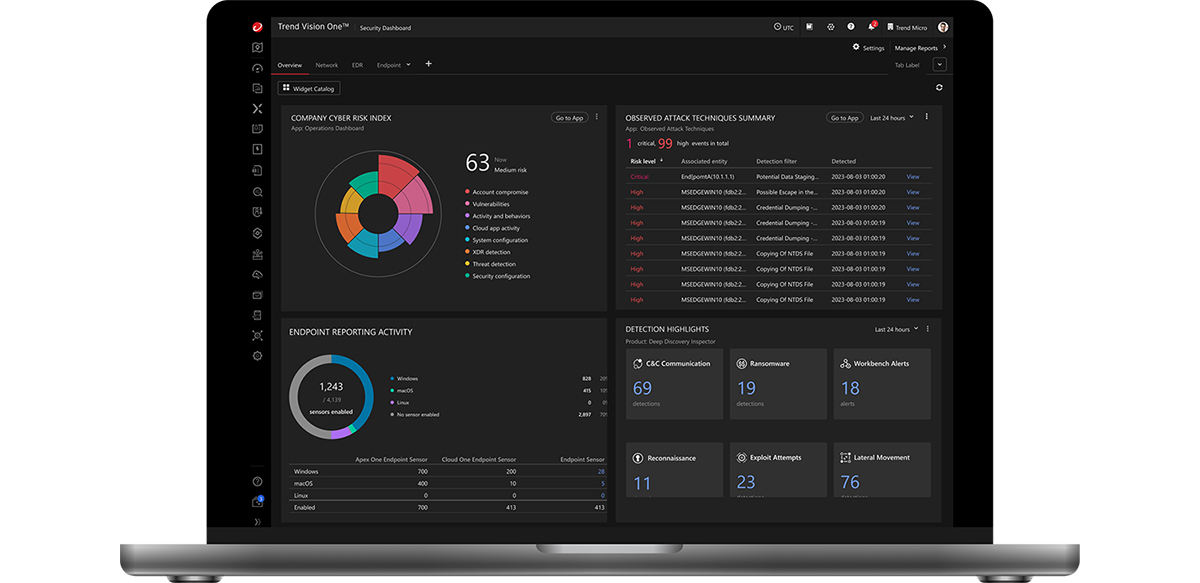This screenshot has height=583, width=1200.
Task: Open the notifications bell with red badge
Action: click(872, 26)
